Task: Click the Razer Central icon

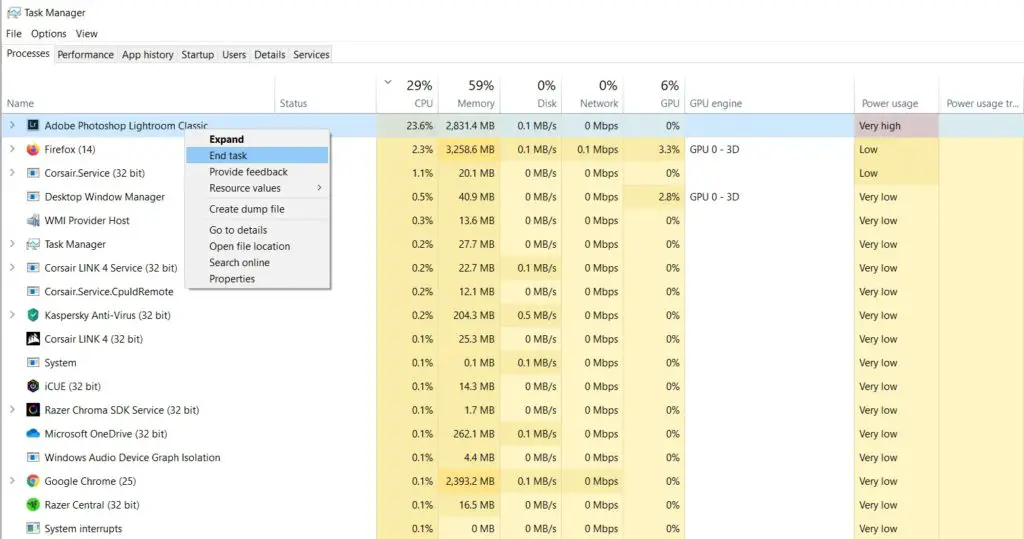Action: [33, 505]
